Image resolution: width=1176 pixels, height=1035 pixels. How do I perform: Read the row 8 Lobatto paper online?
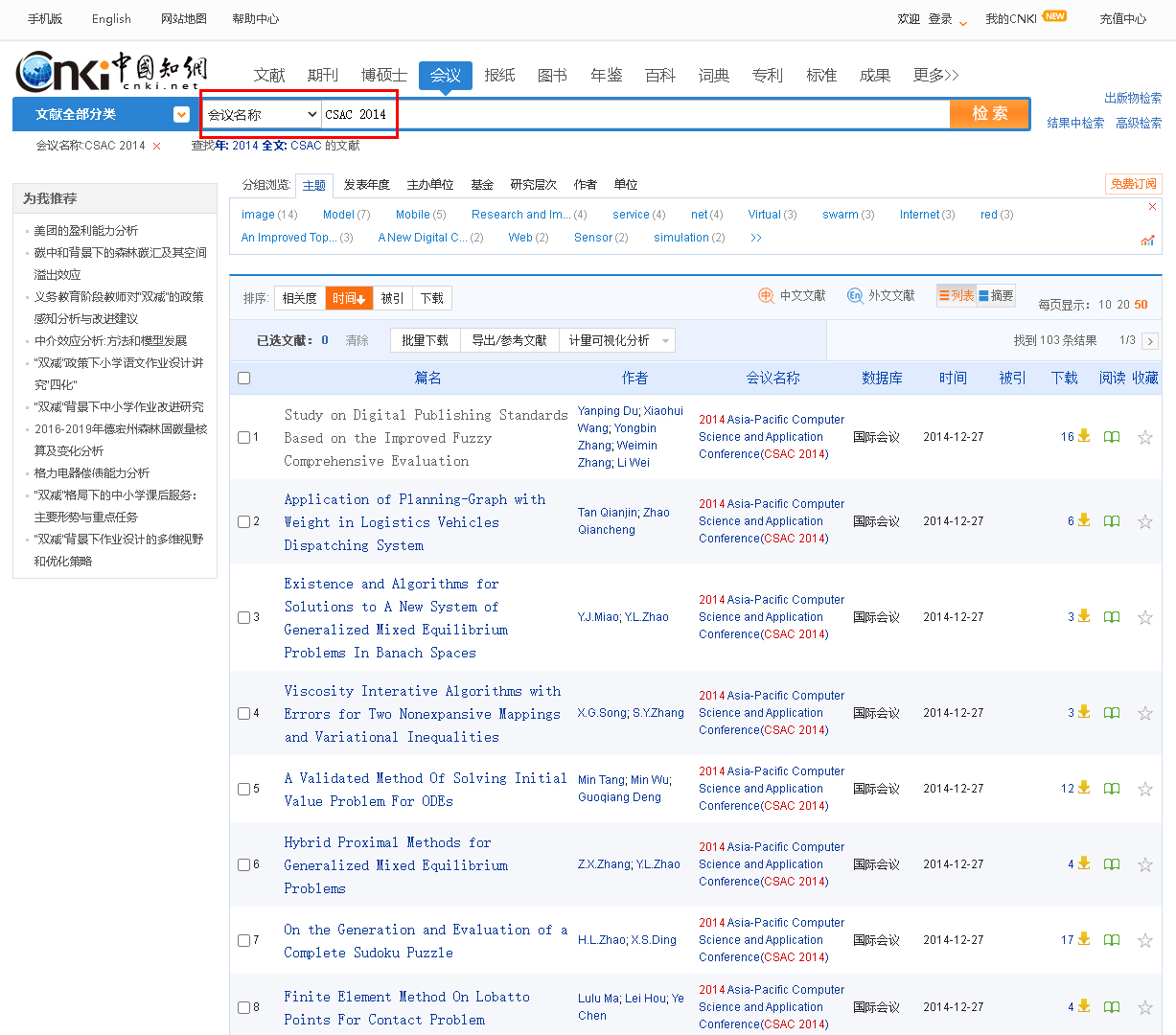click(x=1112, y=1007)
